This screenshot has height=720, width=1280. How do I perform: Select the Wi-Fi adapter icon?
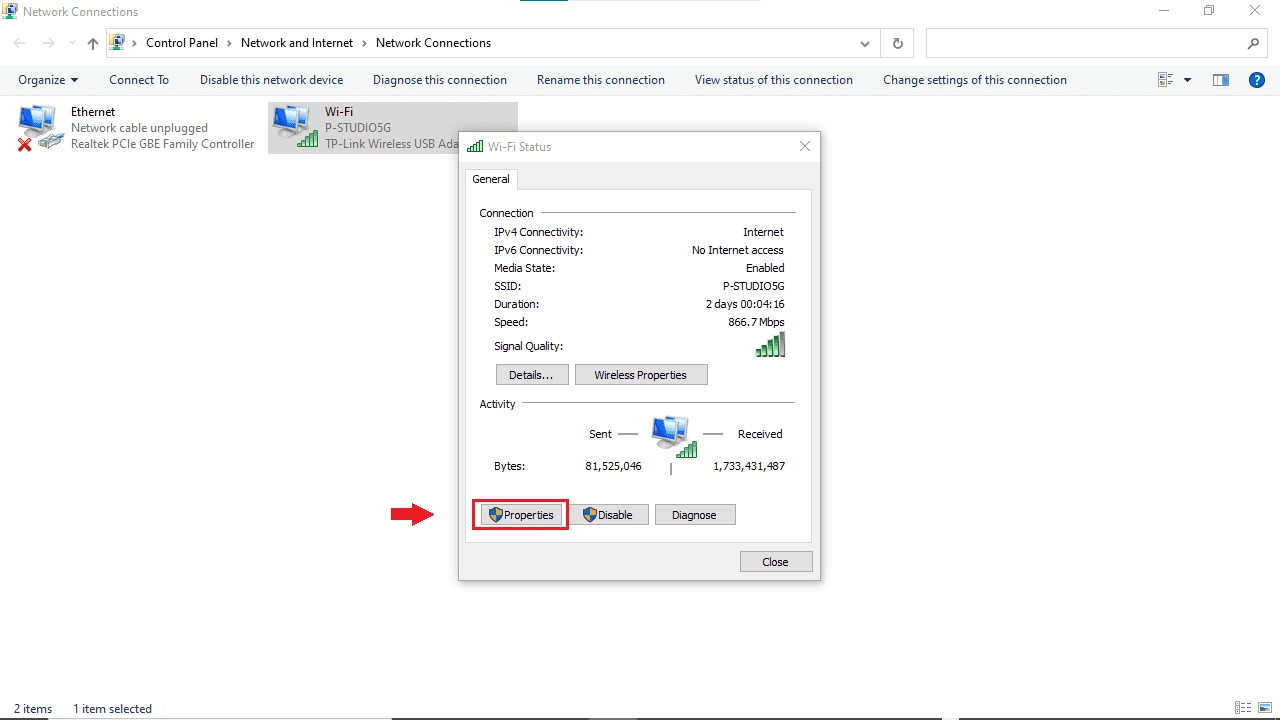point(294,127)
